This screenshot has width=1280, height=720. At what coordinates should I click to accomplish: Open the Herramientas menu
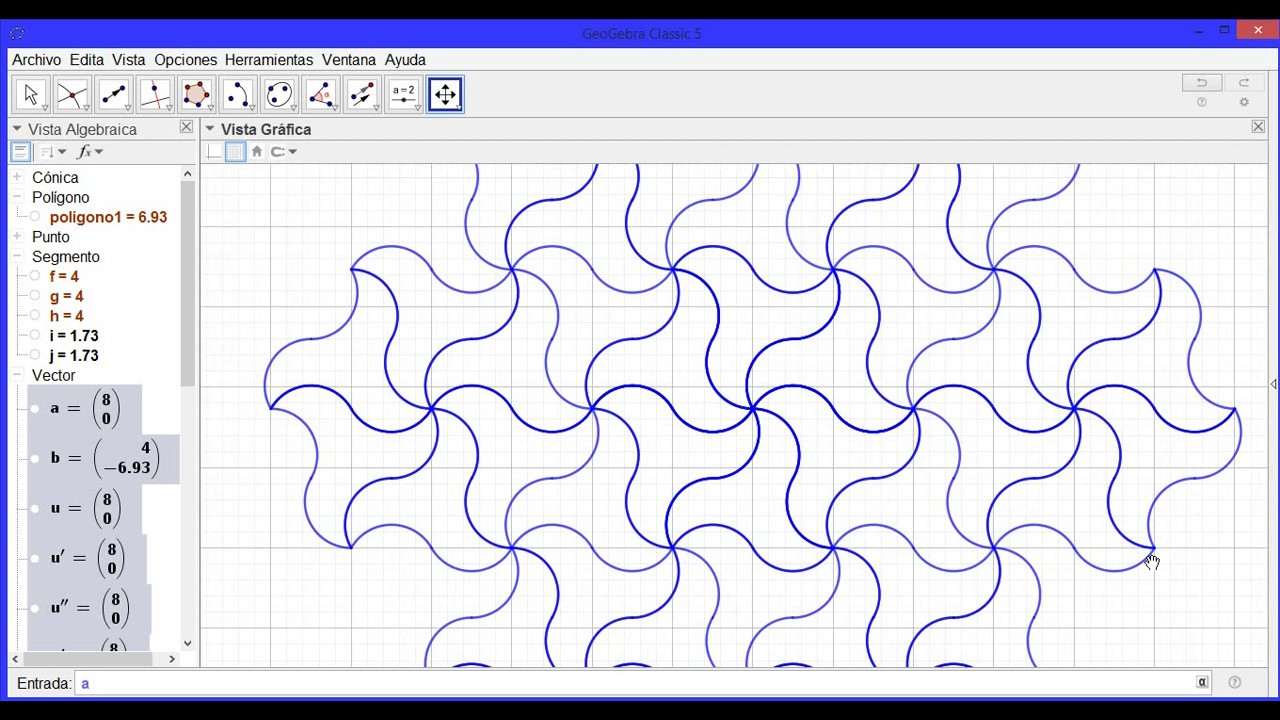point(269,60)
